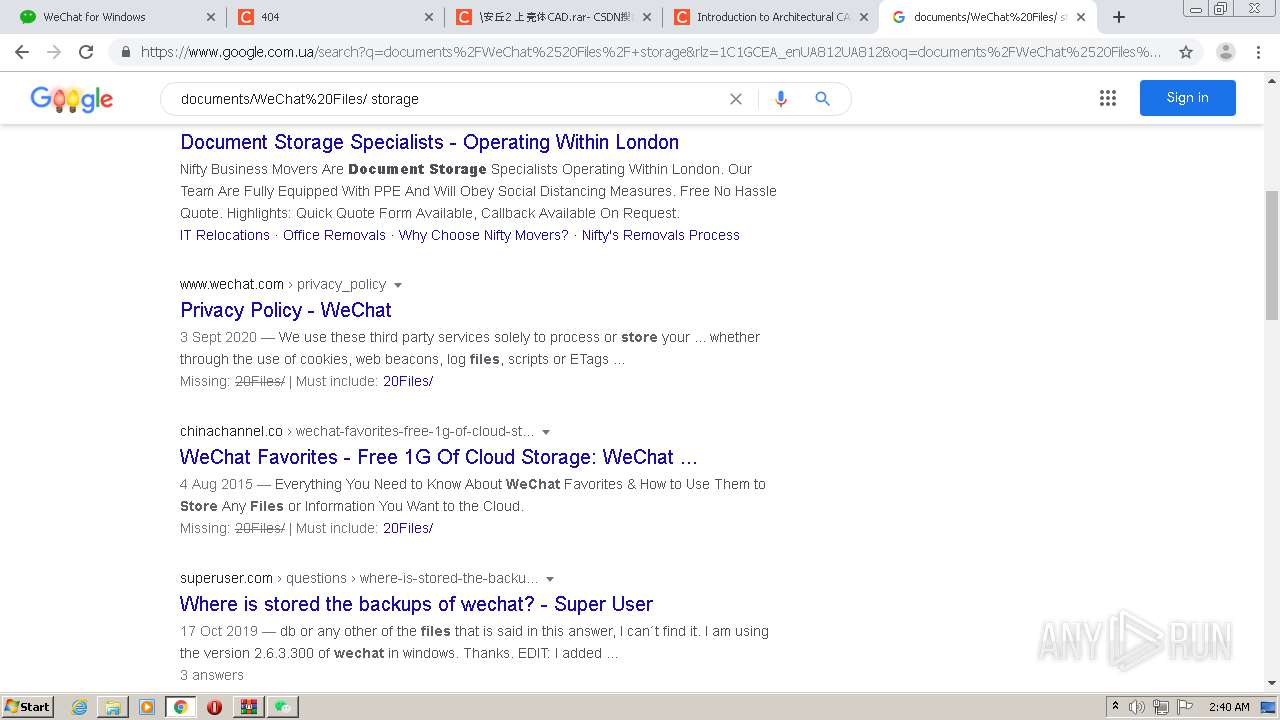Click 20Files/ must-include under WeChat Favorites
Screen dimensions: 1280x720
coord(408,528)
